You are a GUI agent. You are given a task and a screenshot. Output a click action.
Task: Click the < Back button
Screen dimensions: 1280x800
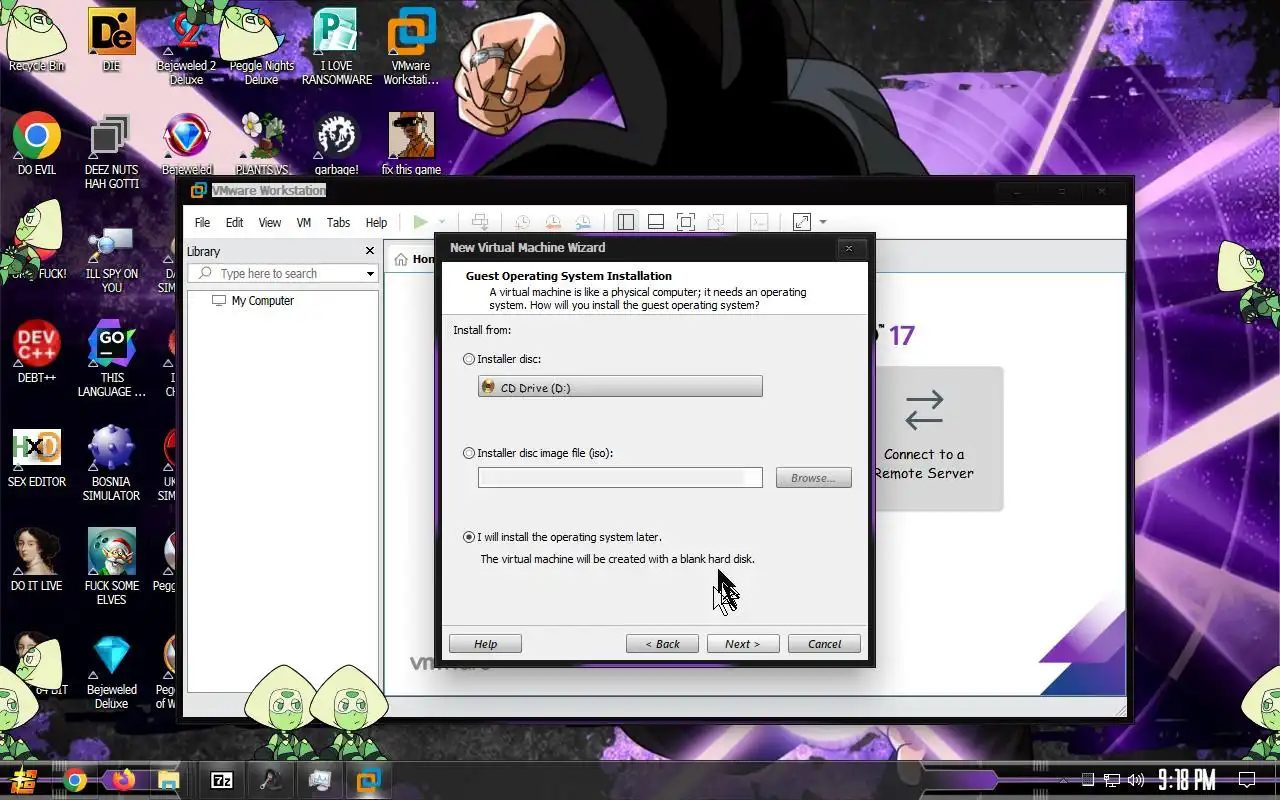pos(662,644)
